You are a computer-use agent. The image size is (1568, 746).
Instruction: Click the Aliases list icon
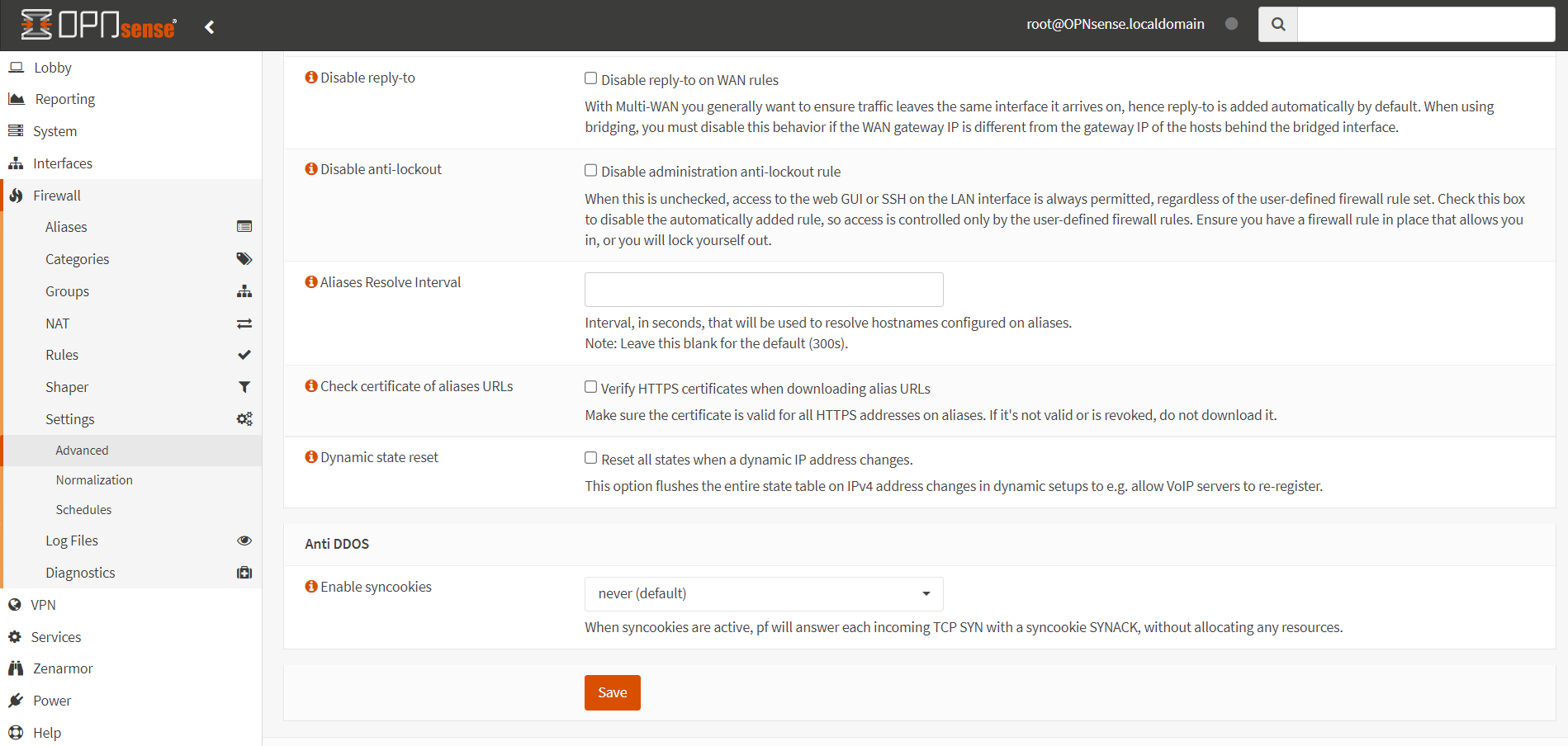(x=244, y=227)
